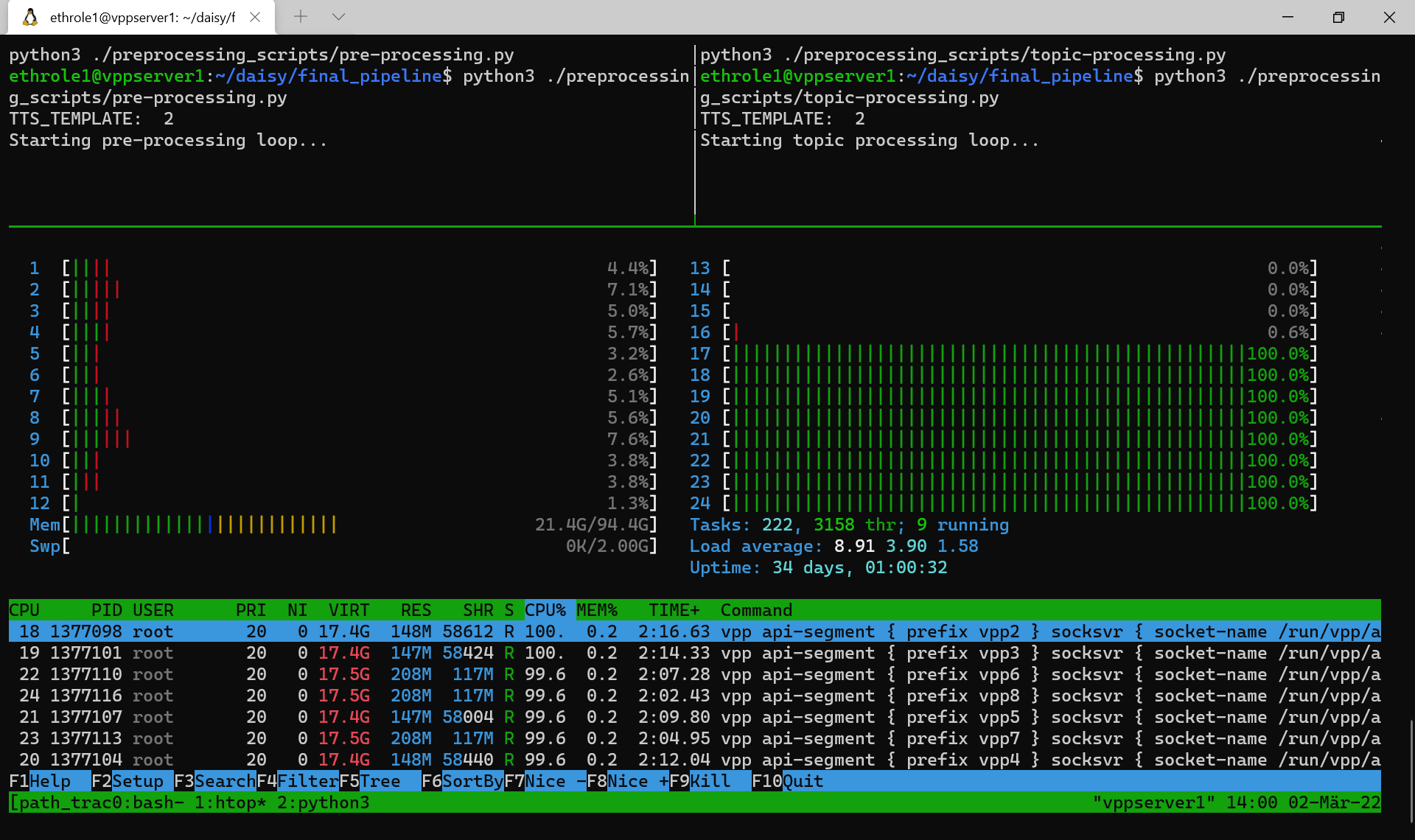Select process row PID 1377098
The width and height of the screenshot is (1415, 840).
coord(695,631)
